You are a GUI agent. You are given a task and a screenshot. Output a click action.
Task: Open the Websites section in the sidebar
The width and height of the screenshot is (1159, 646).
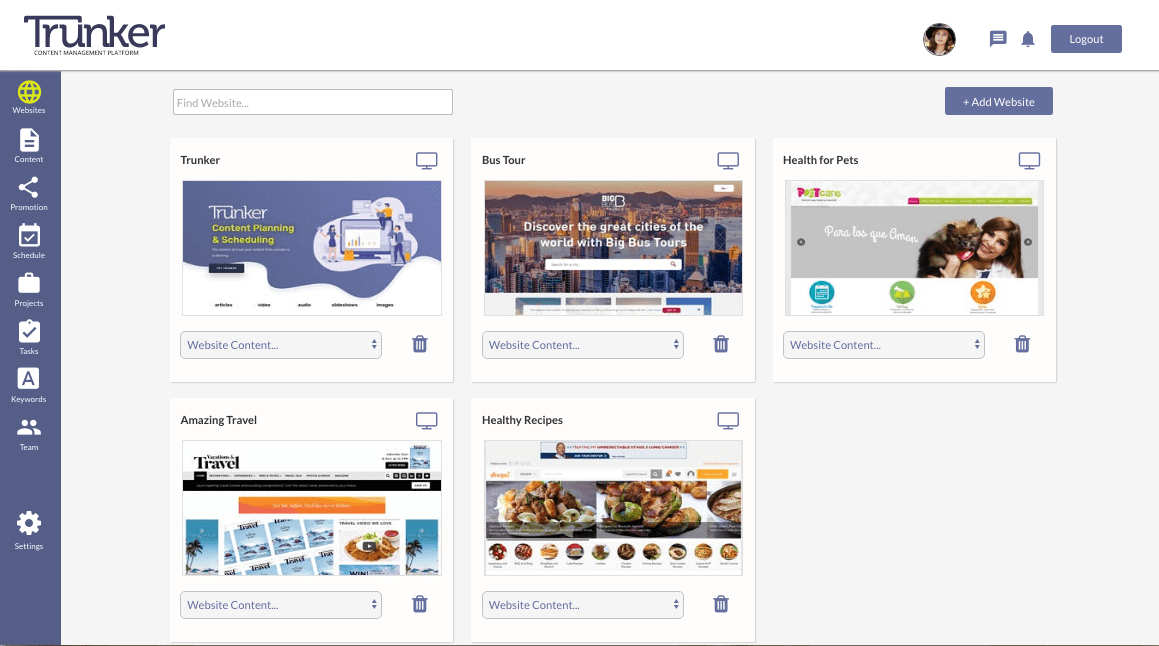pyautogui.click(x=29, y=98)
